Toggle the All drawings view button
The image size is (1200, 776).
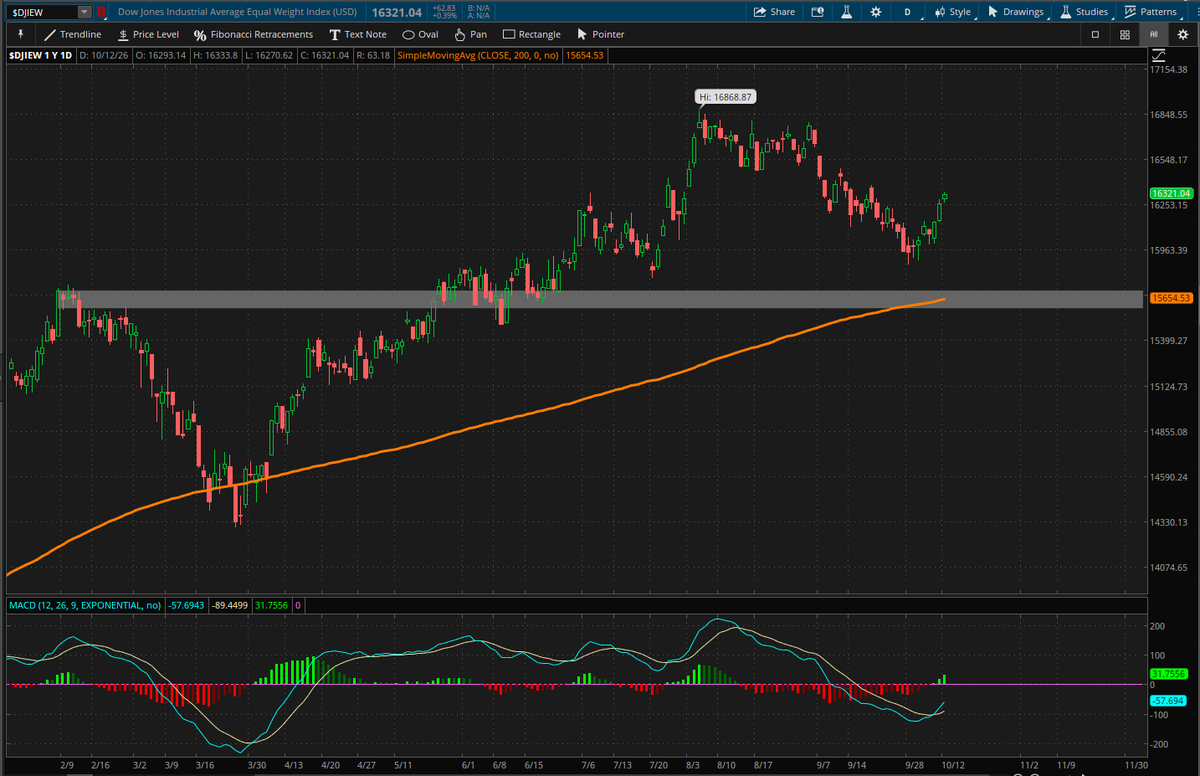tap(1154, 34)
